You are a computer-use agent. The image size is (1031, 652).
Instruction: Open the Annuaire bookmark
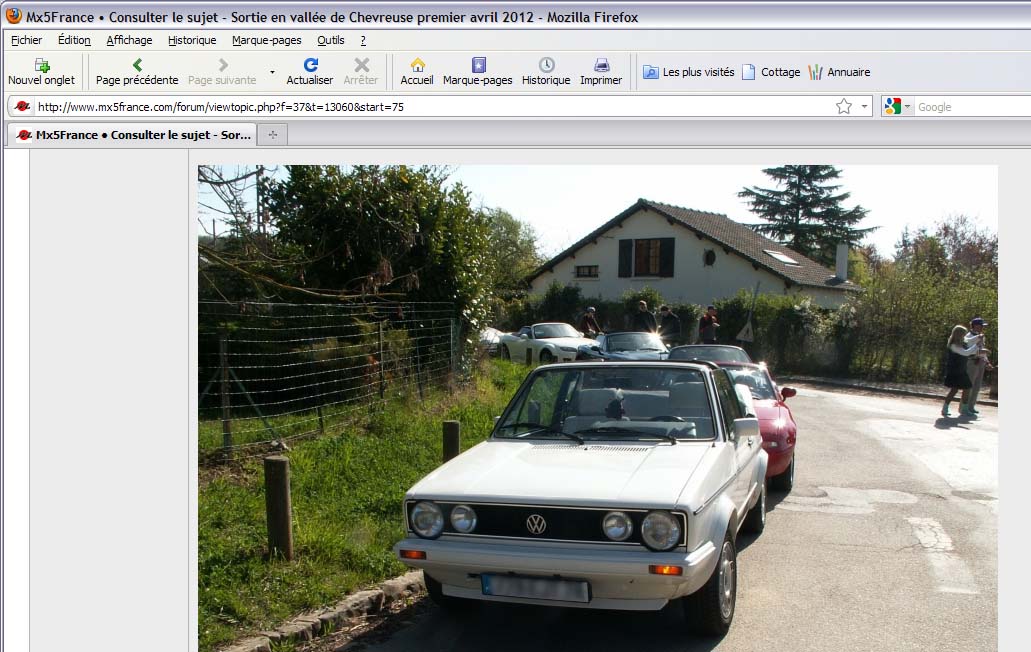pos(839,72)
